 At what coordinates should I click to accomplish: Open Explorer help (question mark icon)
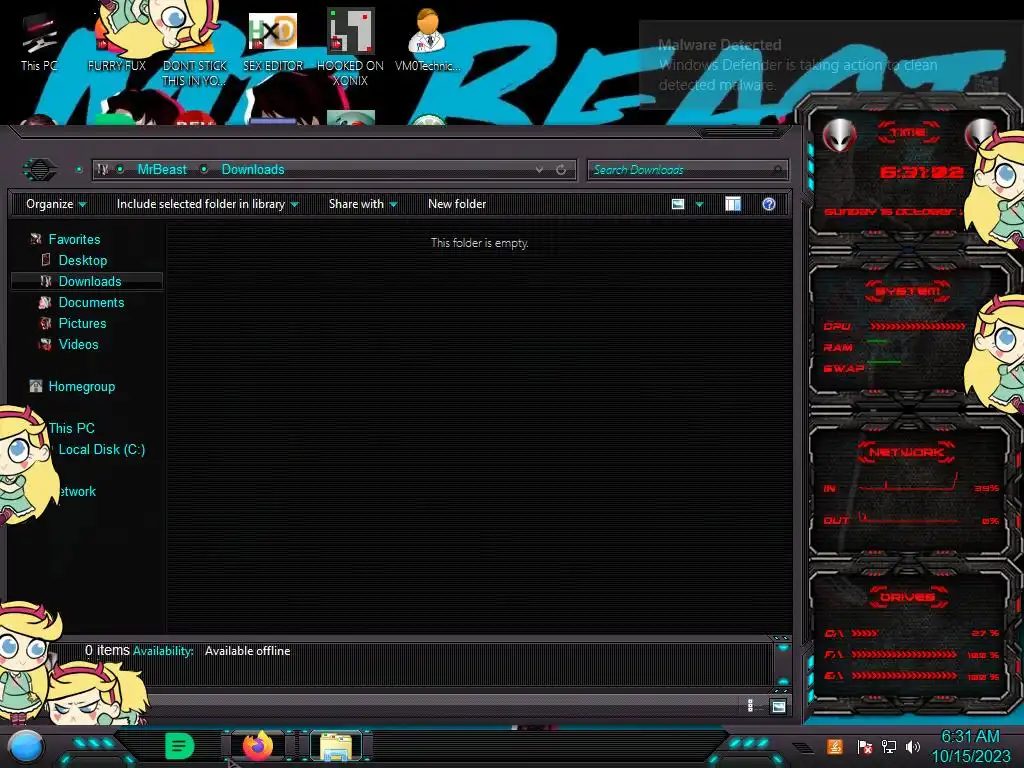click(769, 204)
